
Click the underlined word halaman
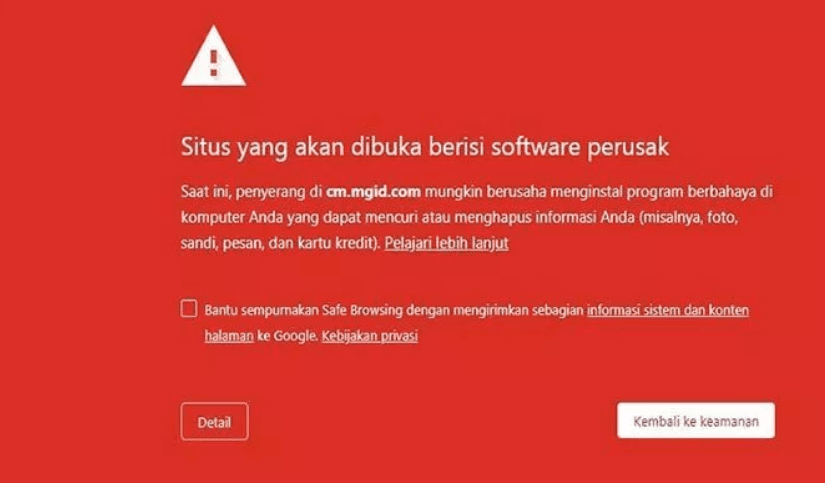[x=229, y=336]
